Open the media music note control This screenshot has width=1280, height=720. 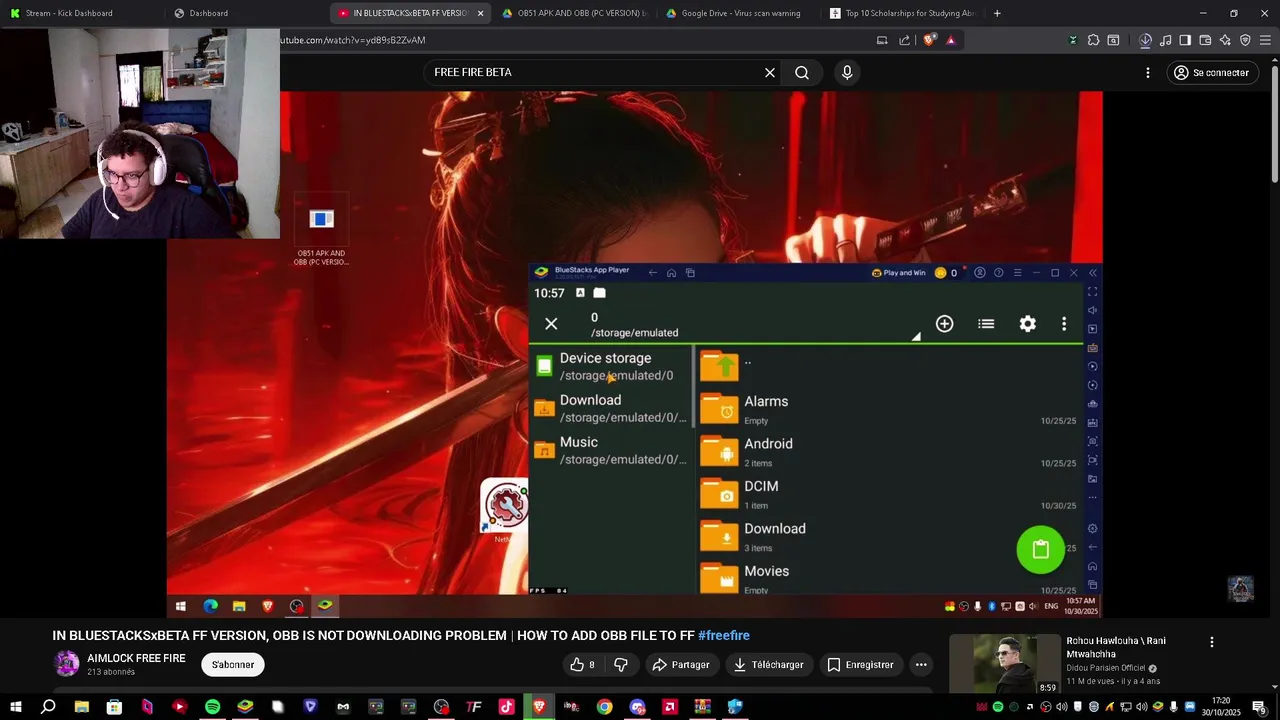(1166, 40)
